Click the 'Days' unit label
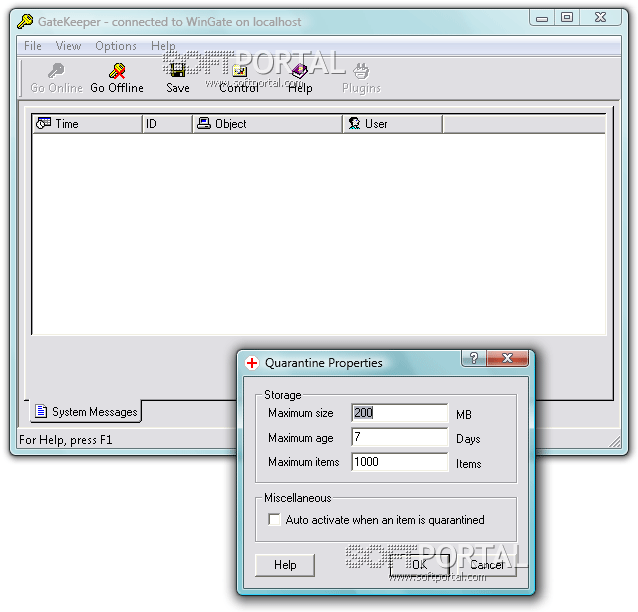This screenshot has height=612, width=638. [x=468, y=439]
